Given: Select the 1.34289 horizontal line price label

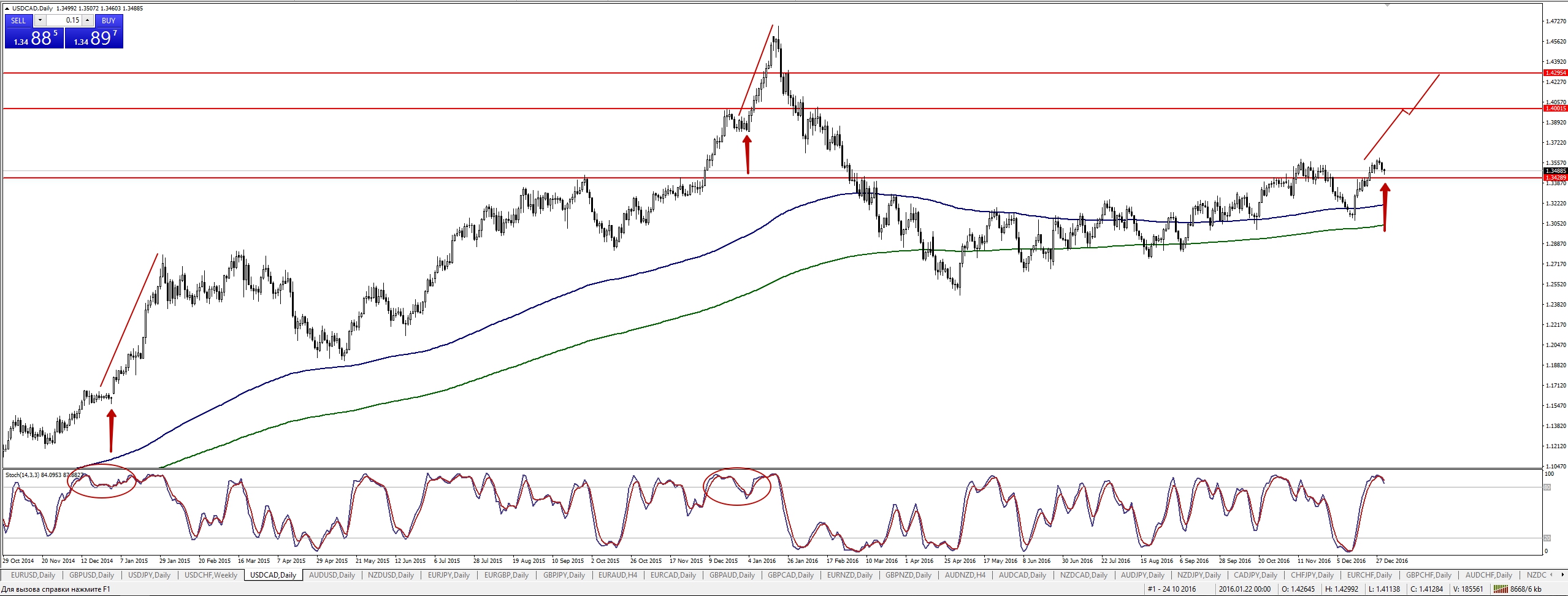Looking at the screenshot, I should point(1555,178).
